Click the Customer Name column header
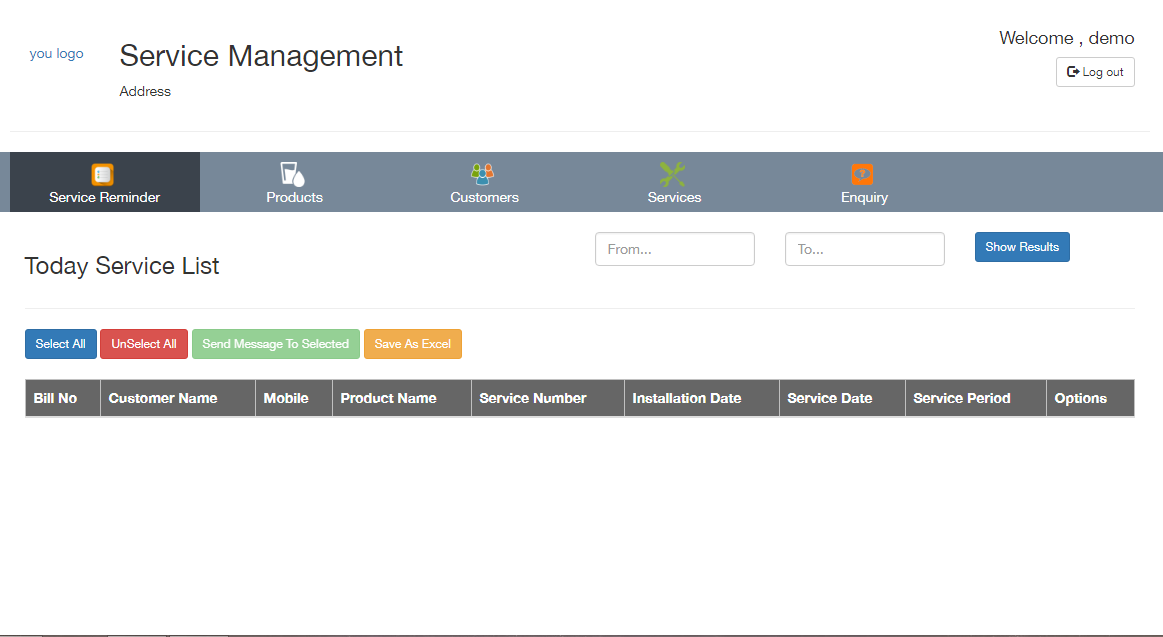1163x637 pixels. pyautogui.click(x=163, y=398)
